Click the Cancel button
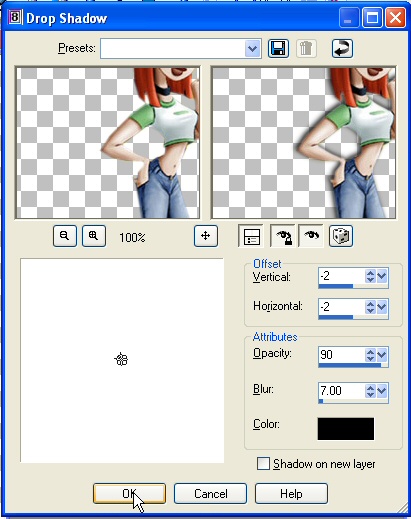Viewport: 411px width, 519px height. coord(210,494)
